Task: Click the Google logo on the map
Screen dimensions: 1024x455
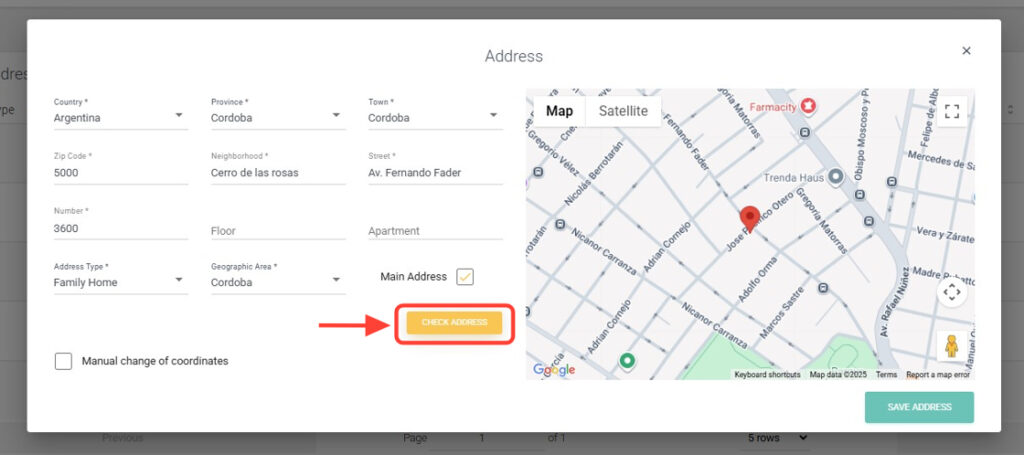Action: [554, 370]
